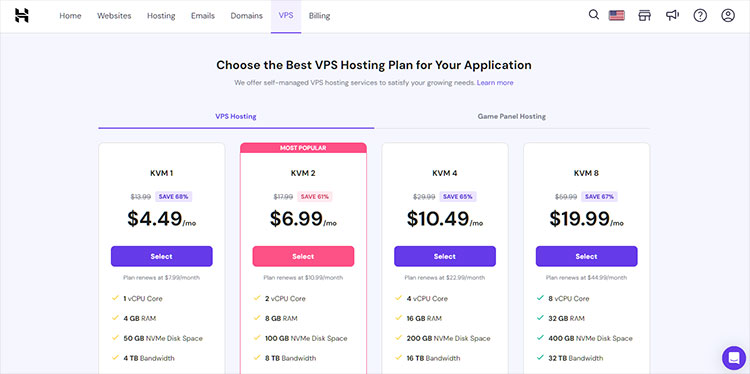Click the megaphone announcements icon
The image size is (750, 374).
673,15
